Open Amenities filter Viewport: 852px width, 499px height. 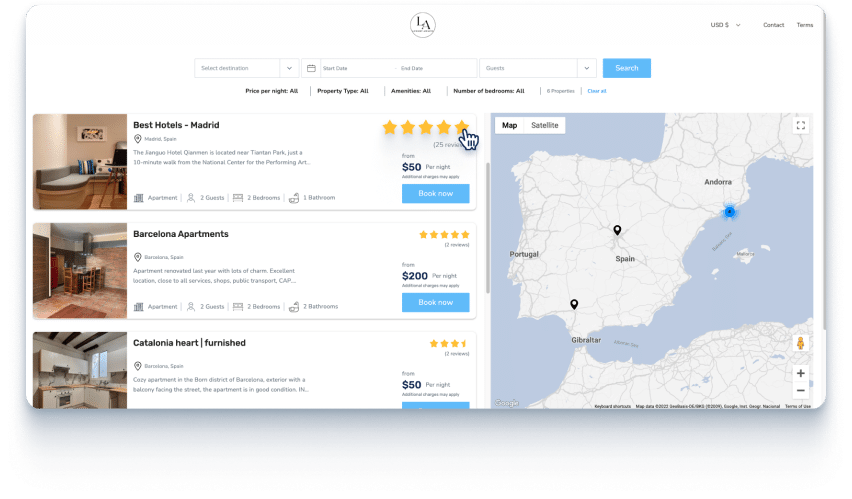tap(411, 91)
